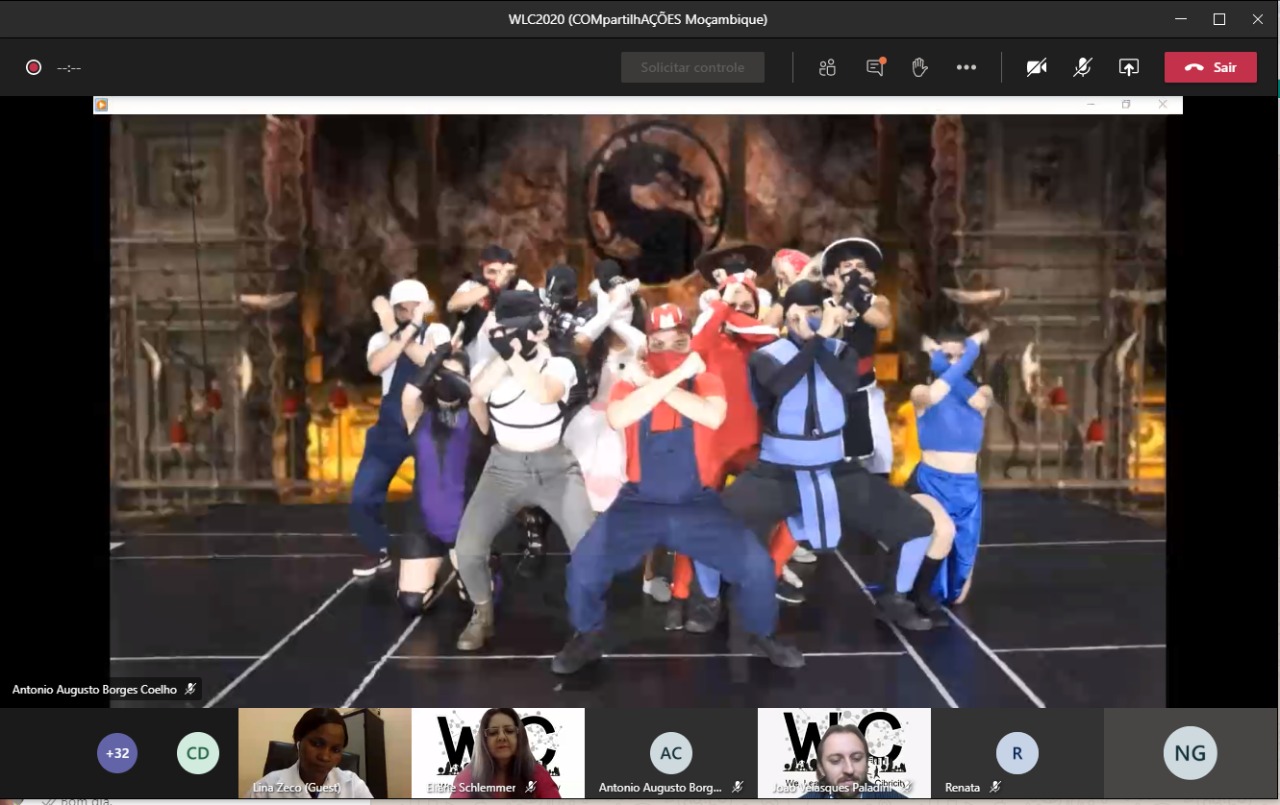The width and height of the screenshot is (1280, 805).
Task: Click the shared Mortal Kombat dance video
Action: point(638,411)
